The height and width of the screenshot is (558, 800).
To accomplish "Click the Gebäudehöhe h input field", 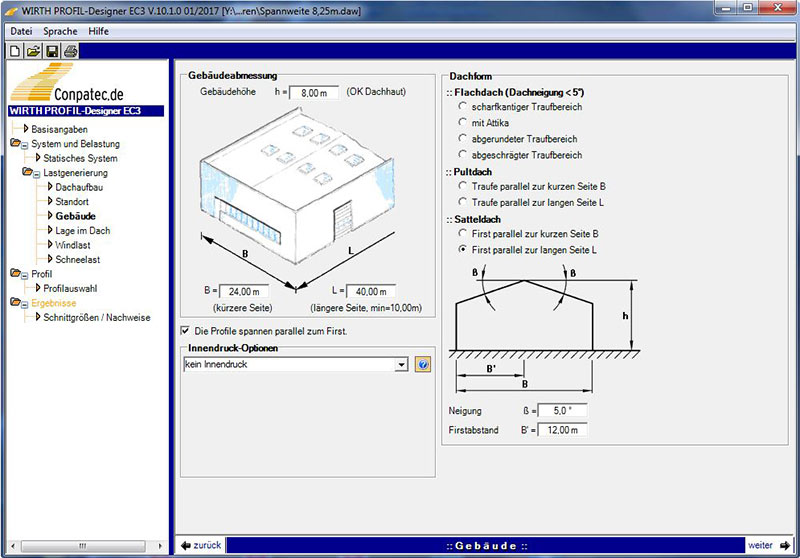I will (315, 92).
